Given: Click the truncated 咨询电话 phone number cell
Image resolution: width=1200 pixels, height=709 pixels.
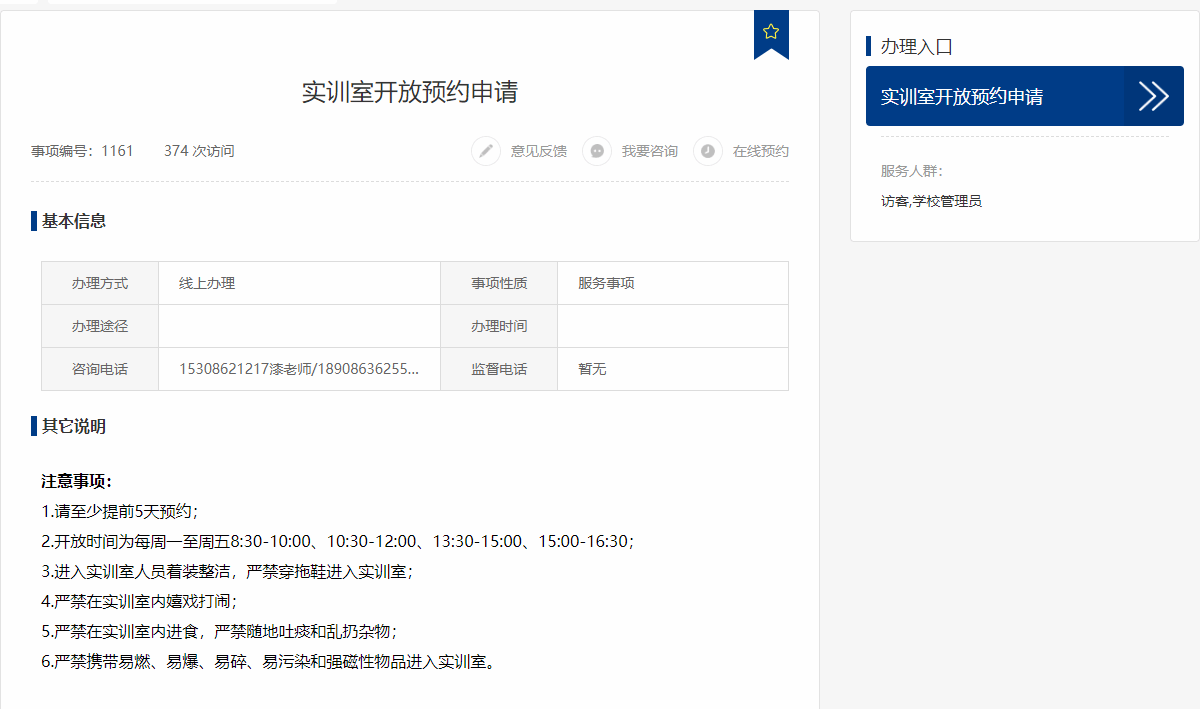Looking at the screenshot, I should tap(298, 369).
